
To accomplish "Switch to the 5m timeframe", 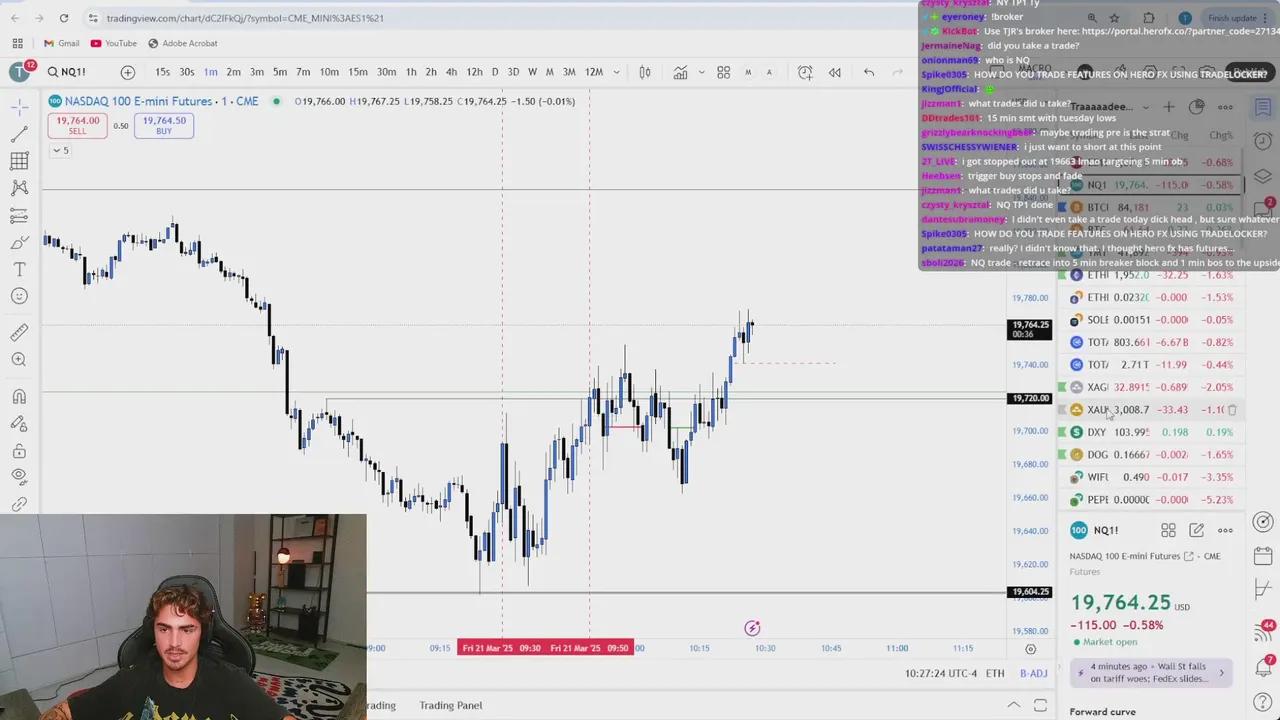I will coord(280,72).
